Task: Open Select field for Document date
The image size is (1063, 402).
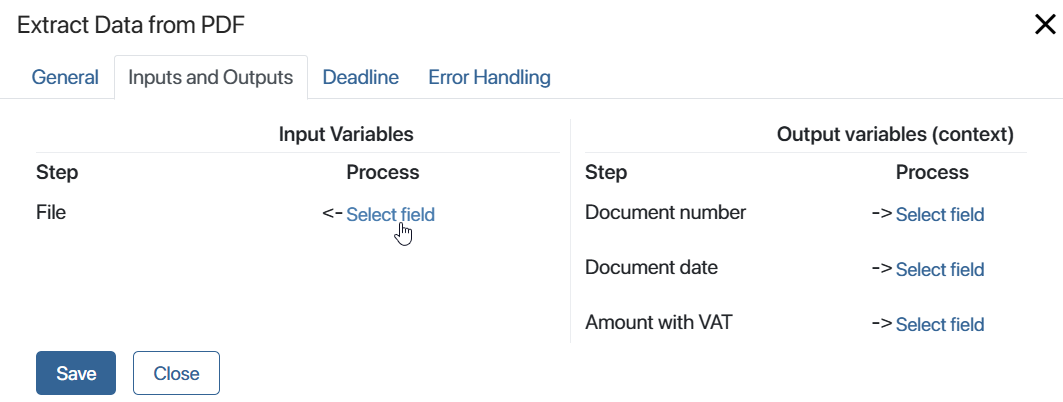Action: [940, 270]
